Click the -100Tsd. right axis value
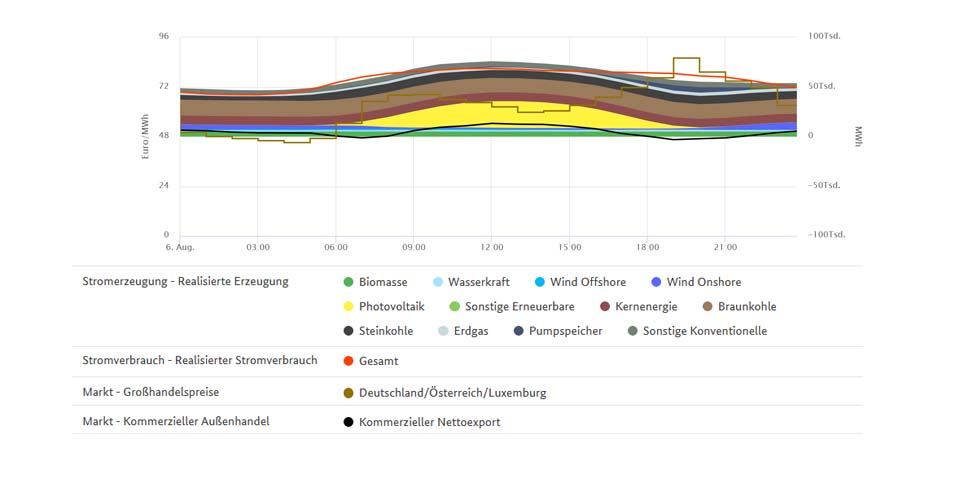The width and height of the screenshot is (960, 500). click(827, 235)
